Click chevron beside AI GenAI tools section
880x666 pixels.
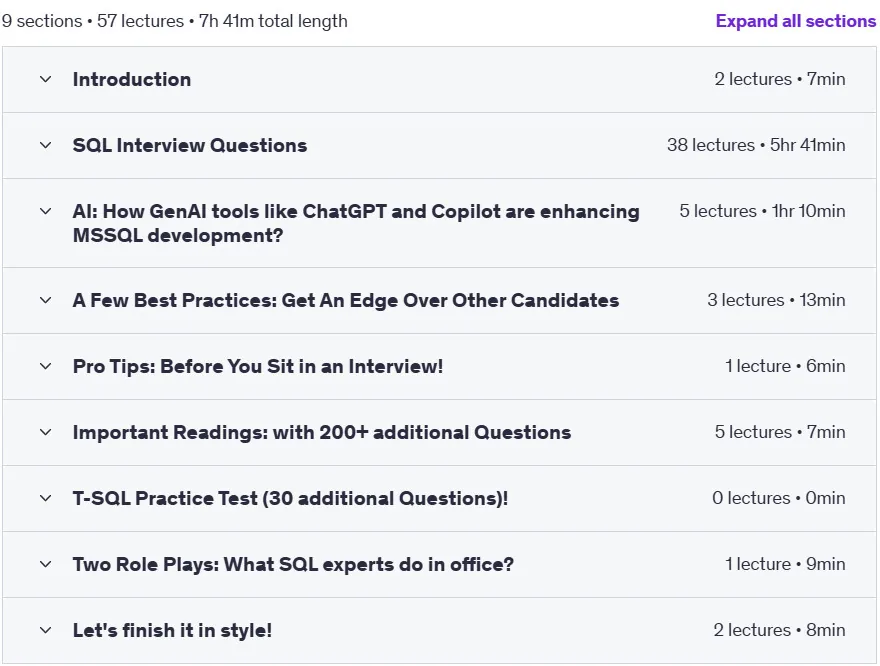point(45,212)
